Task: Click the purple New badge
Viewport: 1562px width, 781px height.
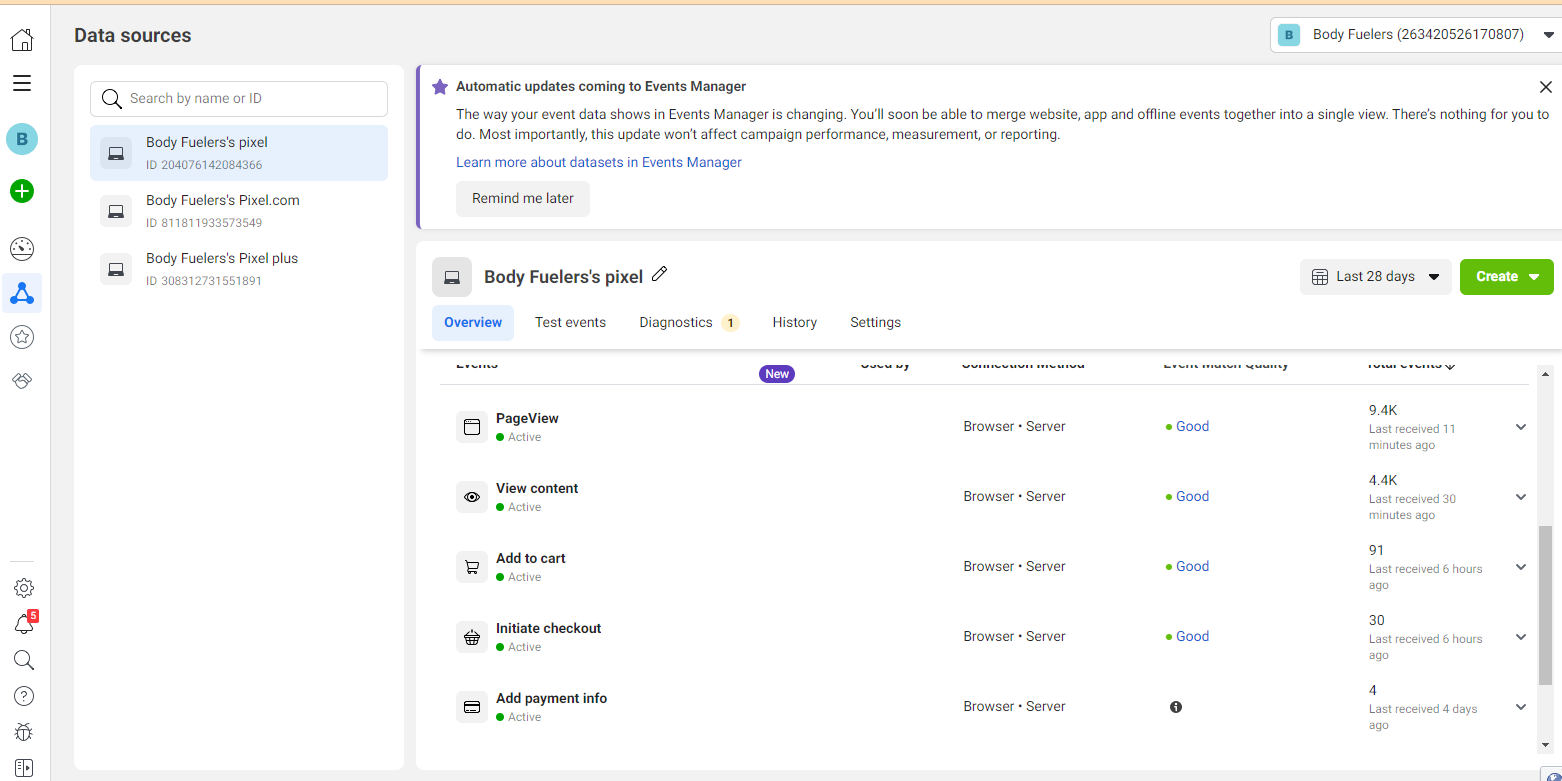Action: (777, 374)
